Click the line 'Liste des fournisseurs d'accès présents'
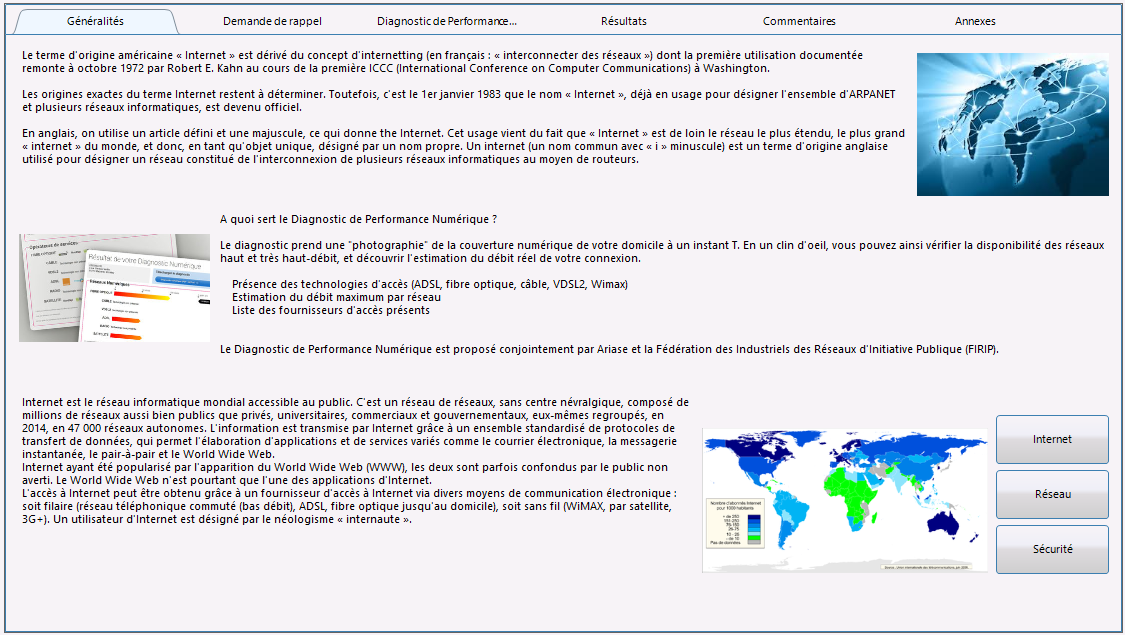This screenshot has height=635, width=1125. (x=331, y=310)
